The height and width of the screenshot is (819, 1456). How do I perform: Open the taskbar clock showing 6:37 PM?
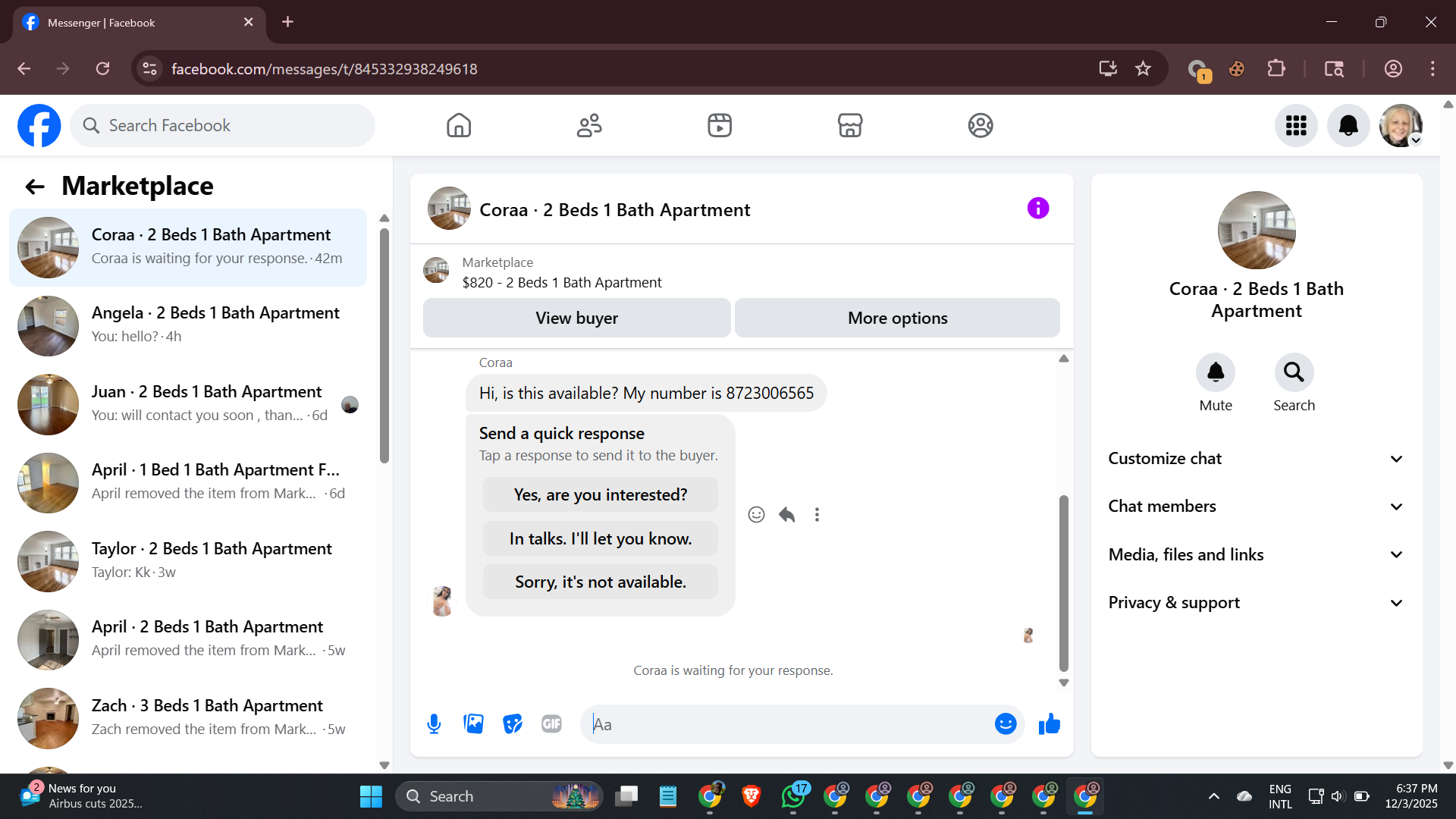pyautogui.click(x=1411, y=796)
